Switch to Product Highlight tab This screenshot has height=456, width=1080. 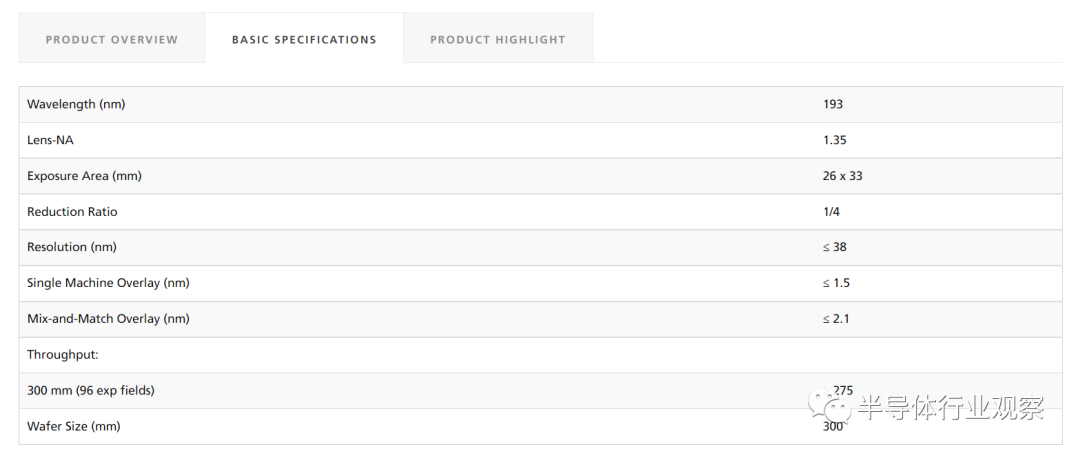click(x=498, y=40)
